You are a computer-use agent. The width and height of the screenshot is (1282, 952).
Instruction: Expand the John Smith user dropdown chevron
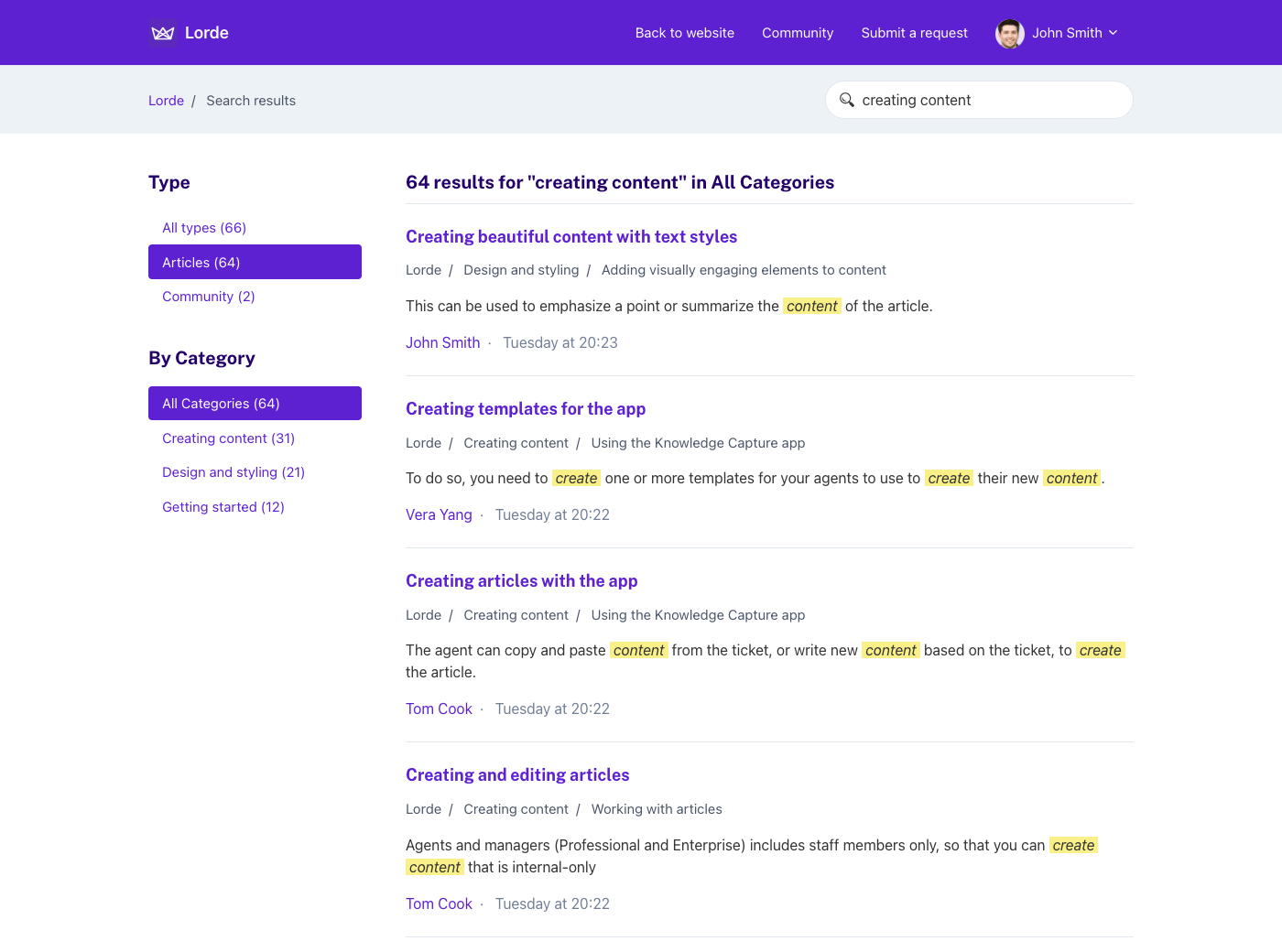coord(1114,33)
